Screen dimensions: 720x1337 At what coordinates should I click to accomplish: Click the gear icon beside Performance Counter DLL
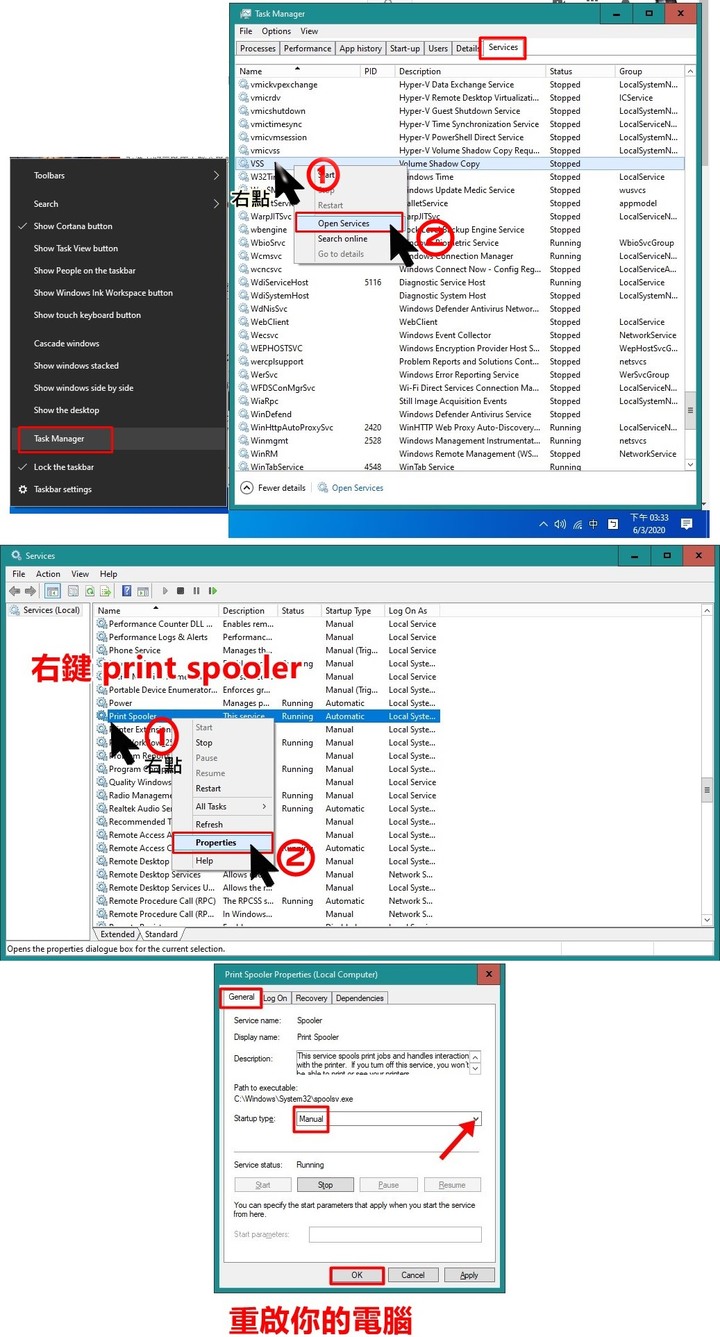[101, 624]
